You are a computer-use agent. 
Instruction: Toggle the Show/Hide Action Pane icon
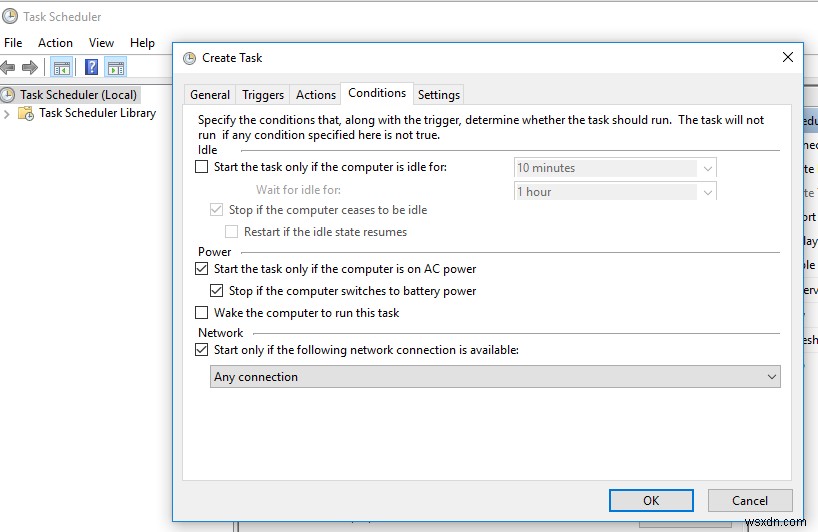[116, 68]
